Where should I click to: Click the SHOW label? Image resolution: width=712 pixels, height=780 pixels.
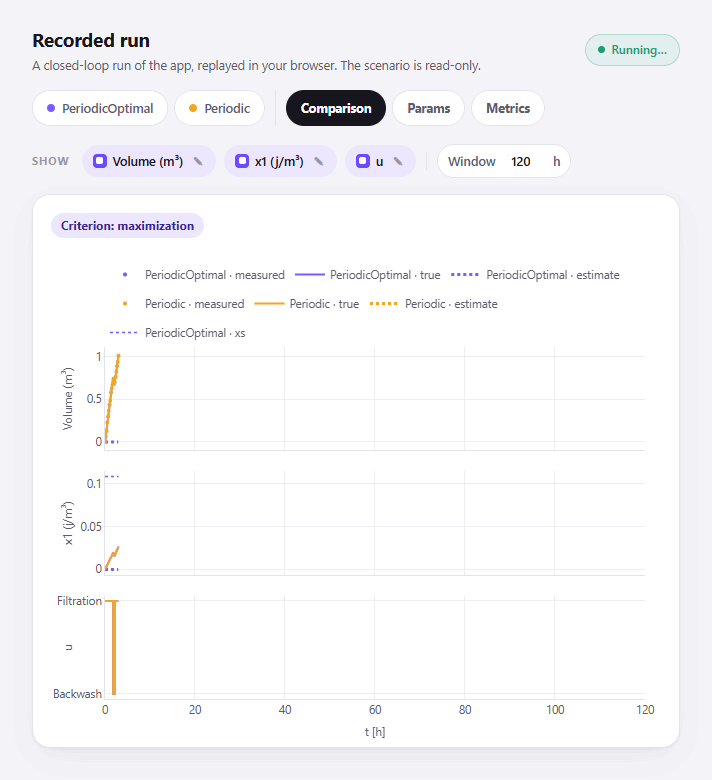50,161
